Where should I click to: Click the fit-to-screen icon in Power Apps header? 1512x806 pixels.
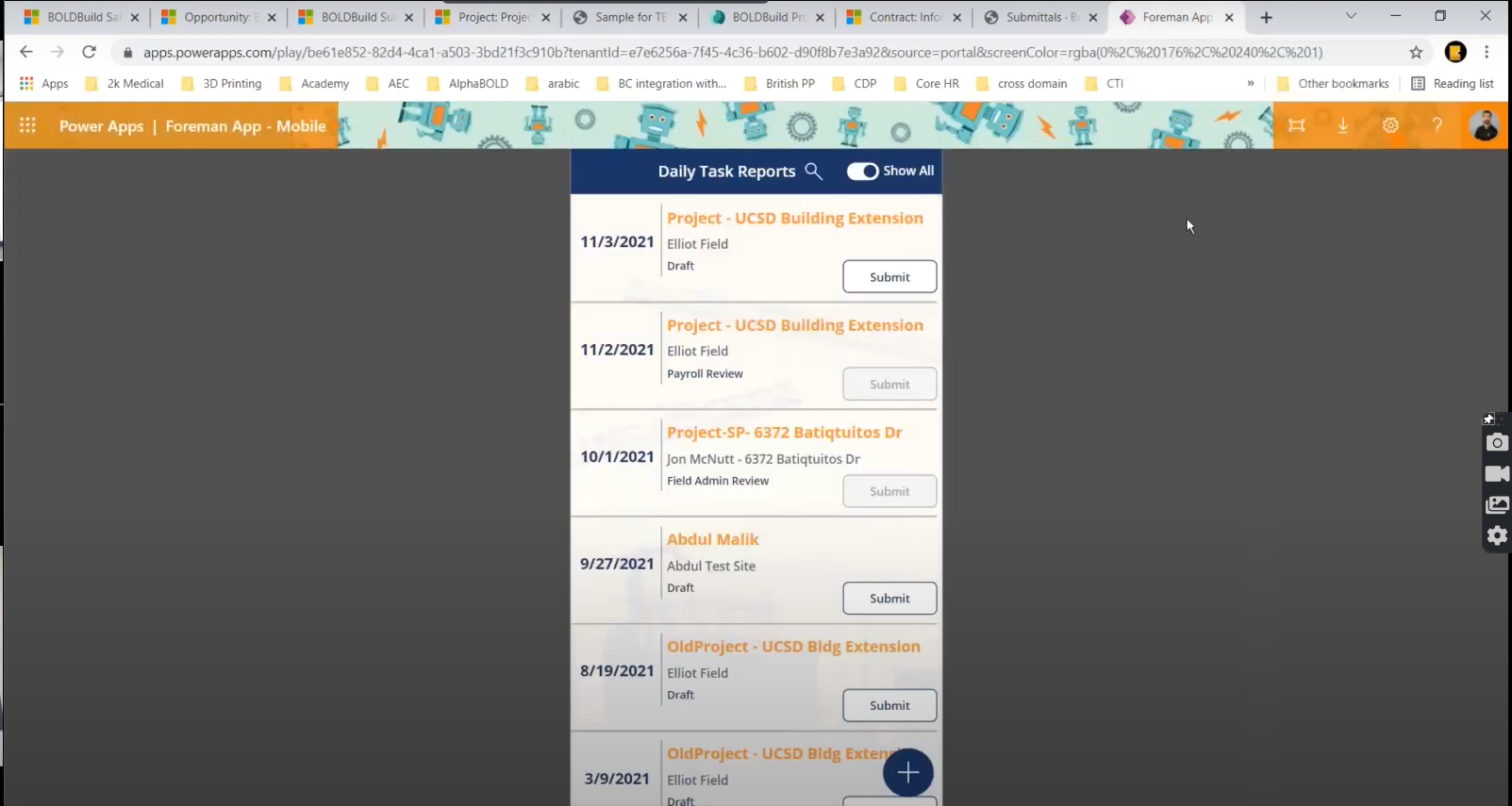[1297, 125]
